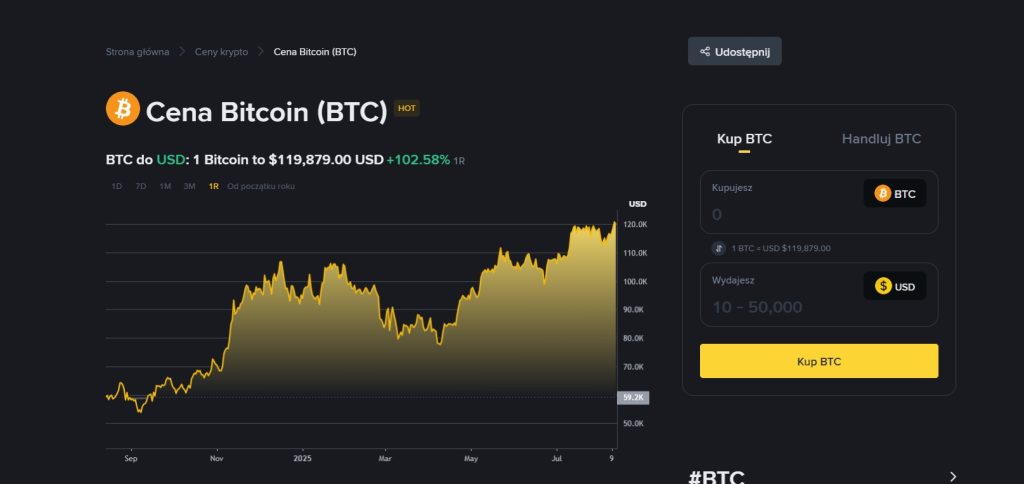Open the USD currency selector
The image size is (1024, 484).
tap(895, 286)
